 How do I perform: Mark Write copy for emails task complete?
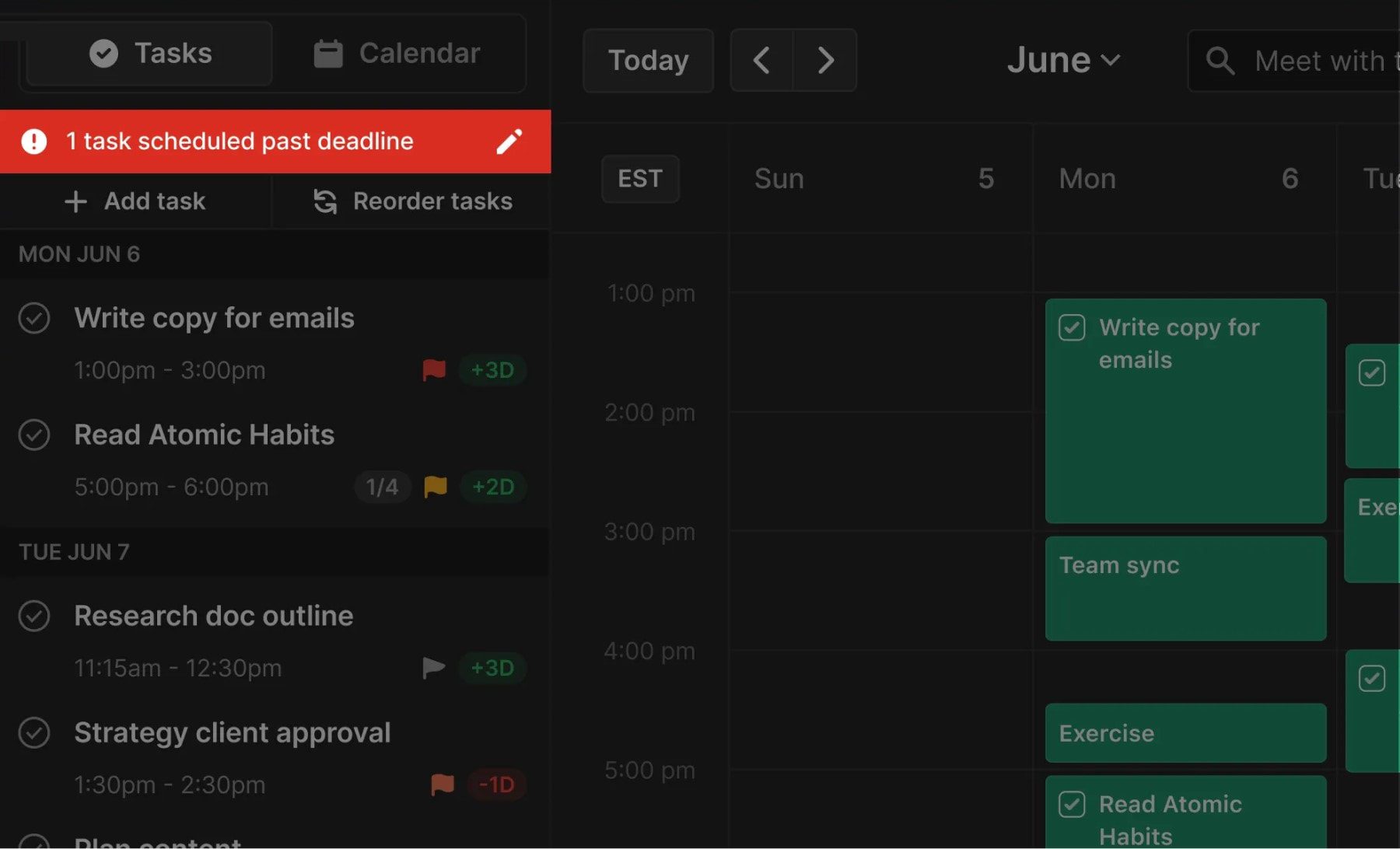(x=33, y=317)
